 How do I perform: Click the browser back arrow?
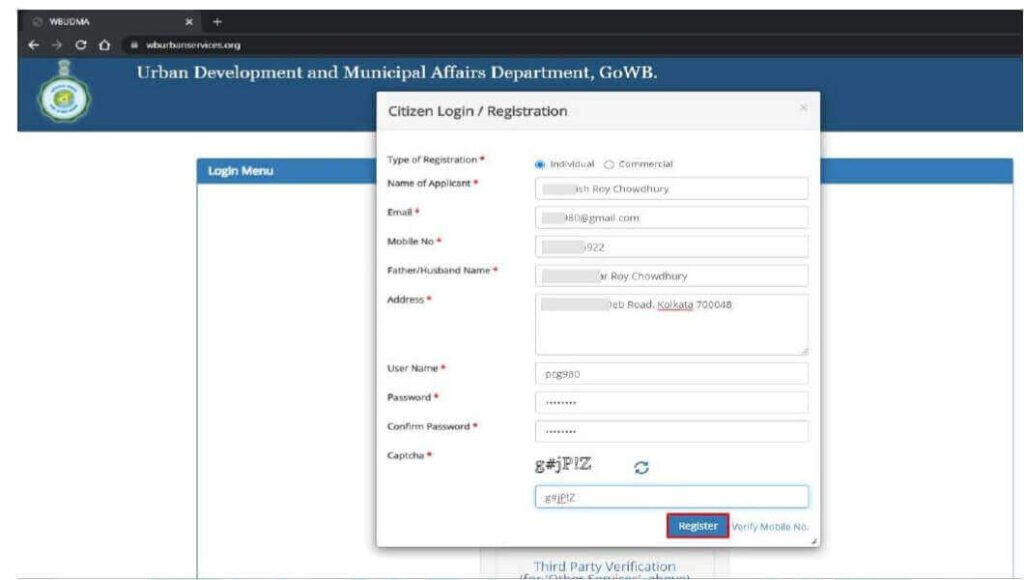(34, 45)
